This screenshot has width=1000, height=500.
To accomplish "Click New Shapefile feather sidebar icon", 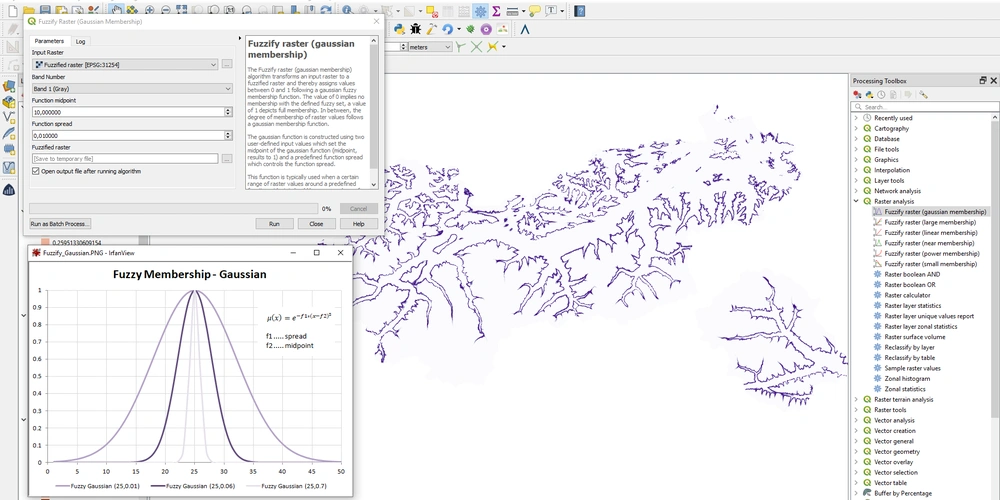I will (9, 133).
